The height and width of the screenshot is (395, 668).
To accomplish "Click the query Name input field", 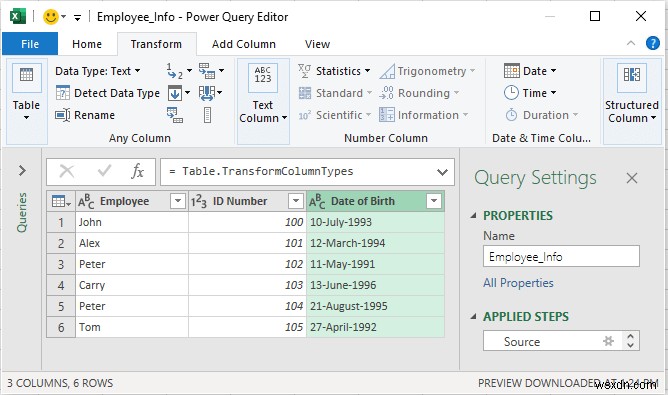I will point(561,257).
